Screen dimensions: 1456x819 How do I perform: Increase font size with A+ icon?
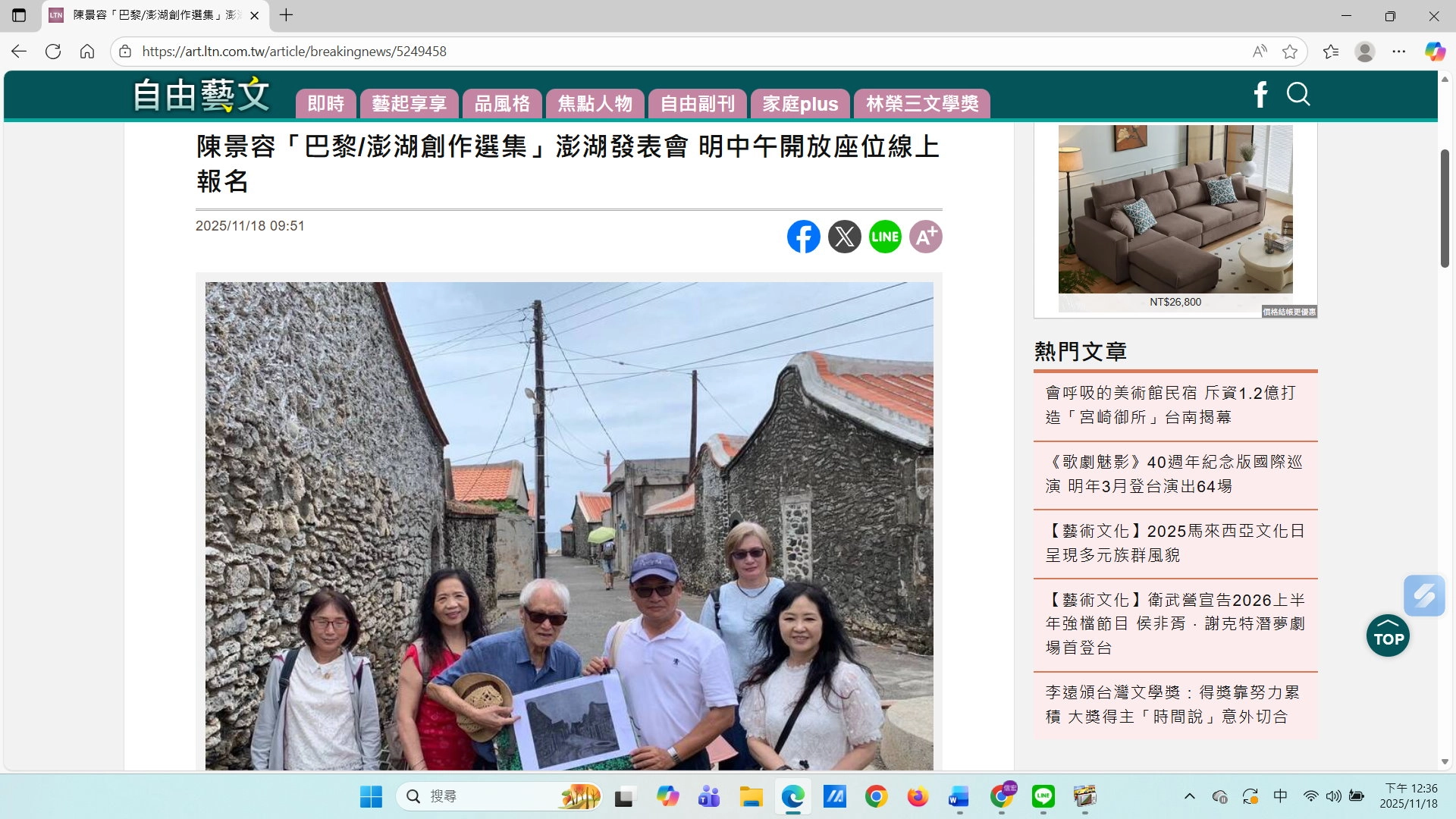(x=925, y=237)
